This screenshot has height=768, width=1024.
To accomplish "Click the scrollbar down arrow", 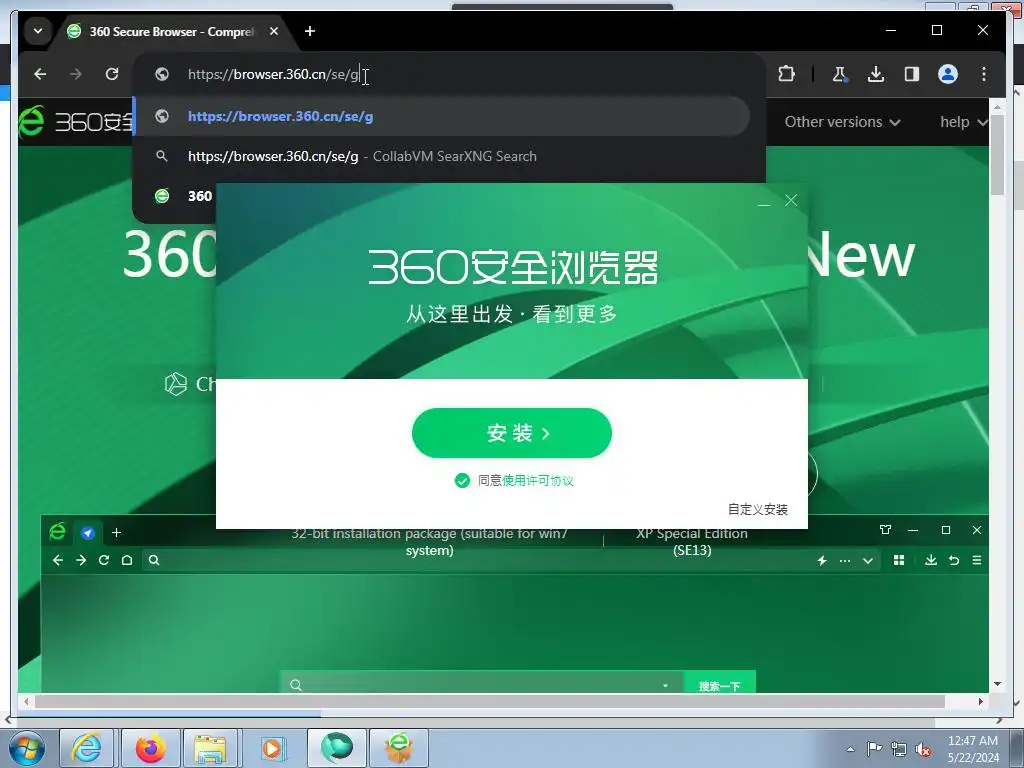I will pyautogui.click(x=997, y=684).
